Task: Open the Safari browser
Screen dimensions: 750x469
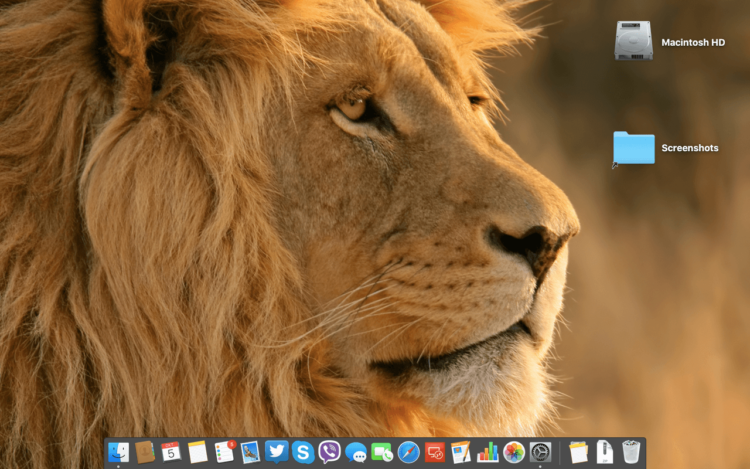Action: click(408, 452)
